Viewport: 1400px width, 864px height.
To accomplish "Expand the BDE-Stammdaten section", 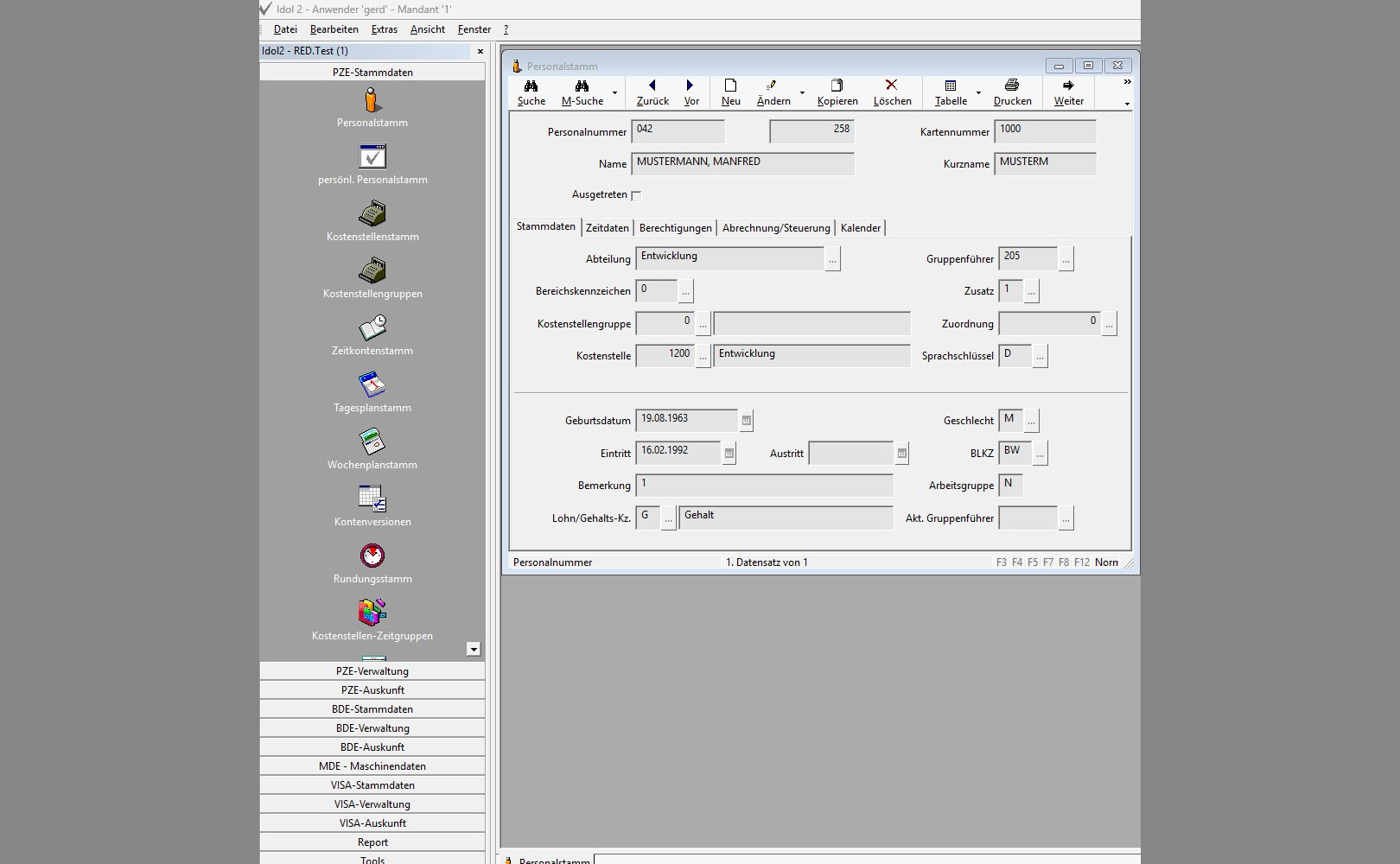I will click(372, 709).
